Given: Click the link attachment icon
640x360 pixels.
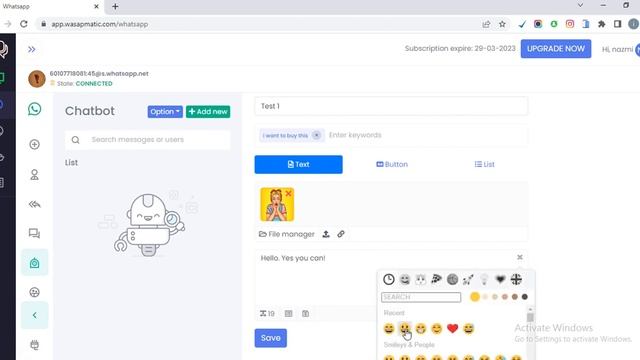Looking at the screenshot, I should click(341, 234).
